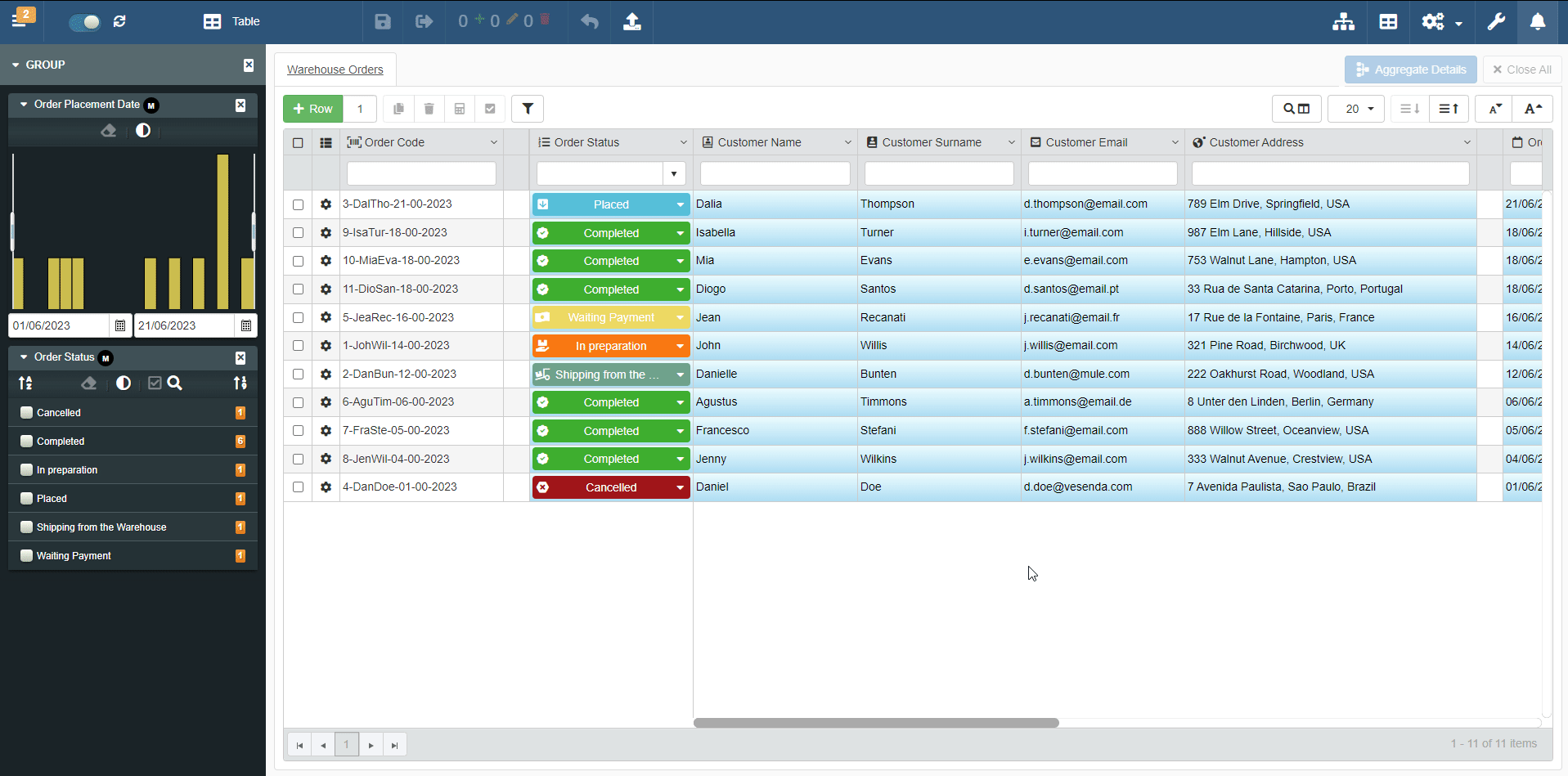Click the filter funnel icon
Screen dimensions: 1568x776
pyautogui.click(x=528, y=109)
